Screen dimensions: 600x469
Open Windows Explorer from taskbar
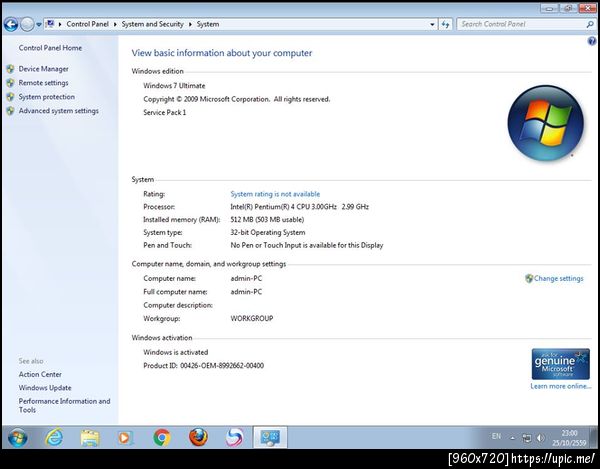point(90,437)
